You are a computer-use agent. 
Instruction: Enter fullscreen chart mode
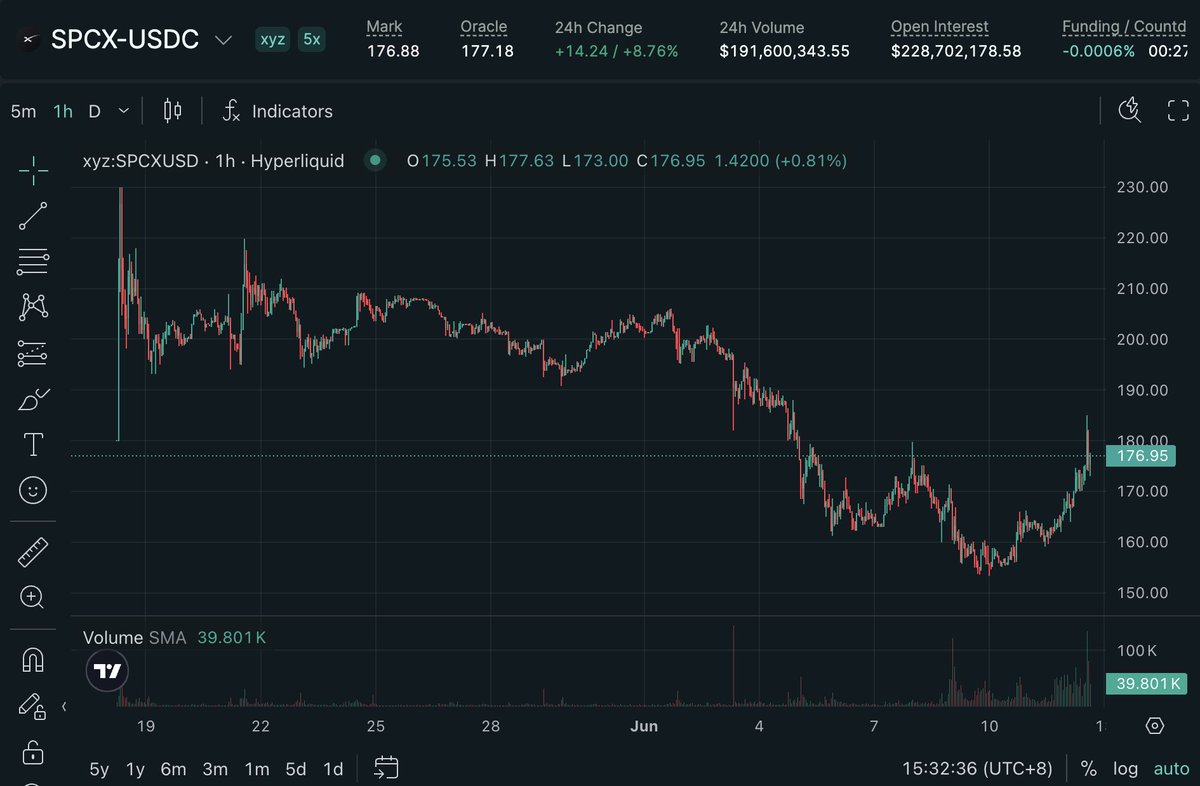point(1178,111)
